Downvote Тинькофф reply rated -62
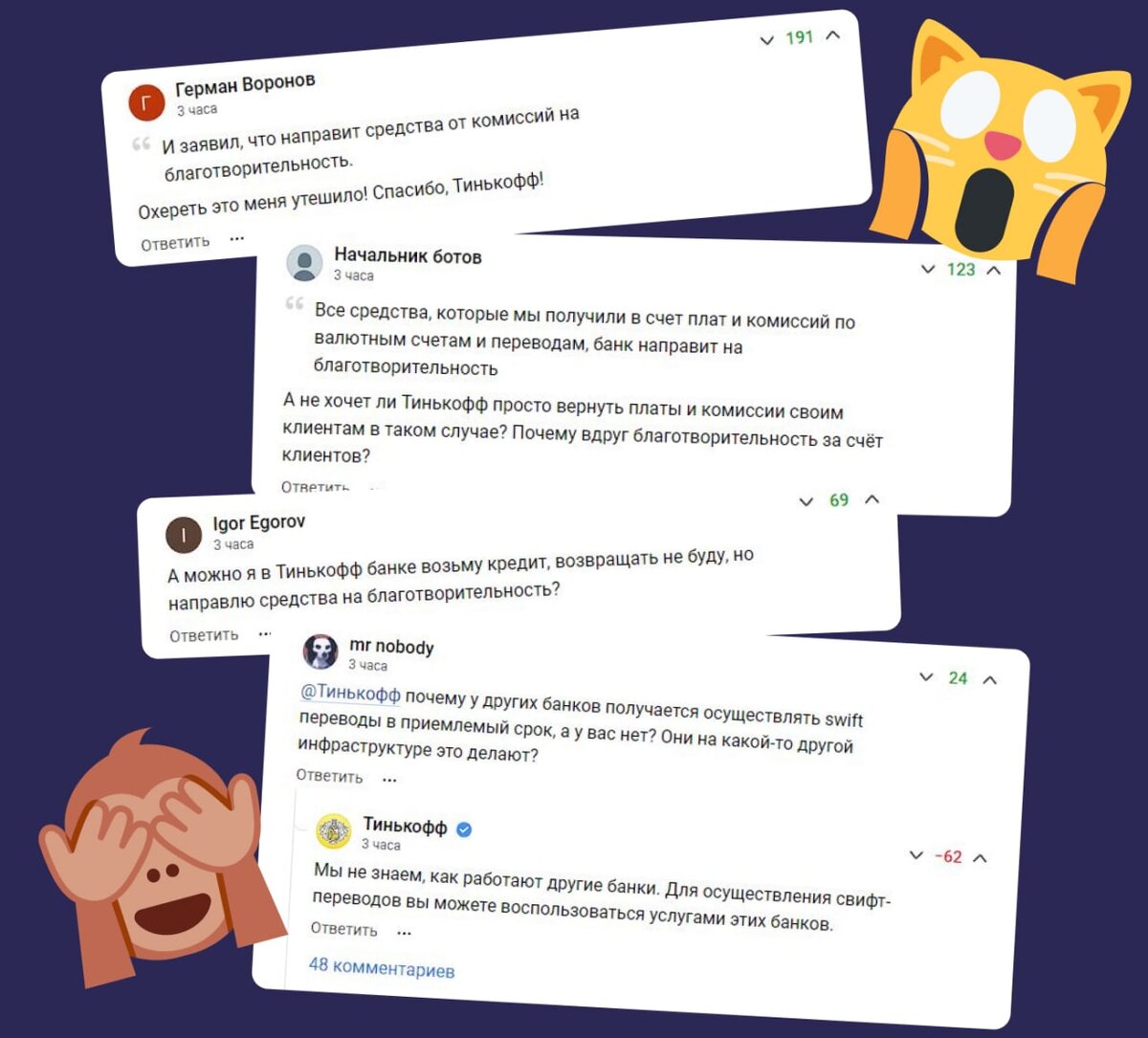This screenshot has height=1038, width=1148. [916, 855]
